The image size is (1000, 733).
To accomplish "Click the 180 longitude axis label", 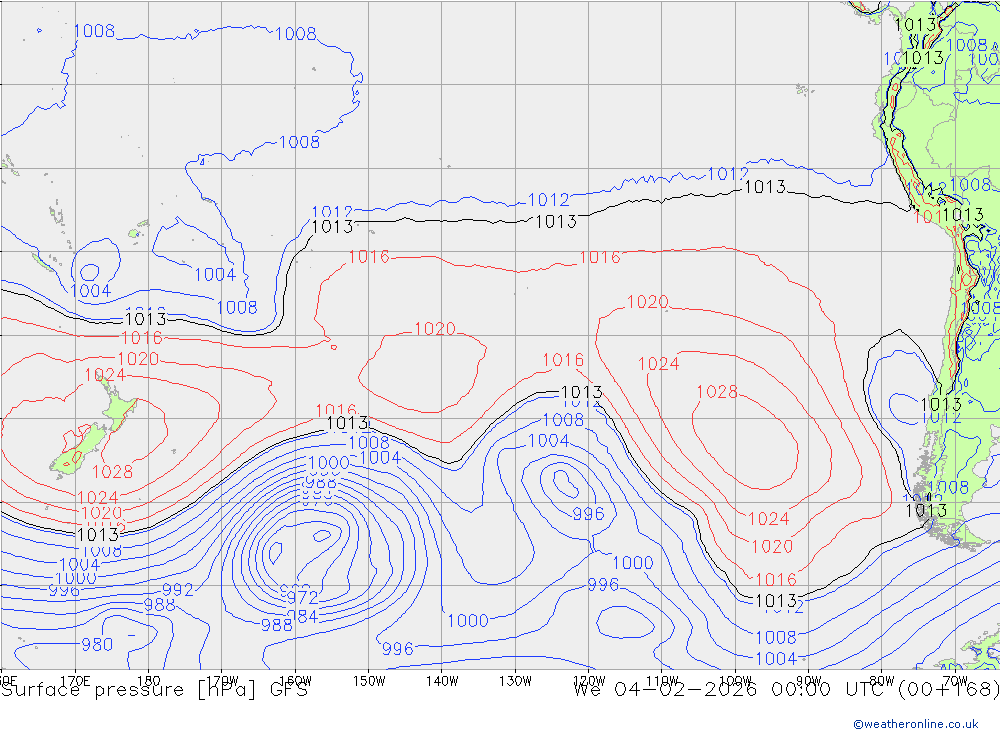I will (x=149, y=681).
